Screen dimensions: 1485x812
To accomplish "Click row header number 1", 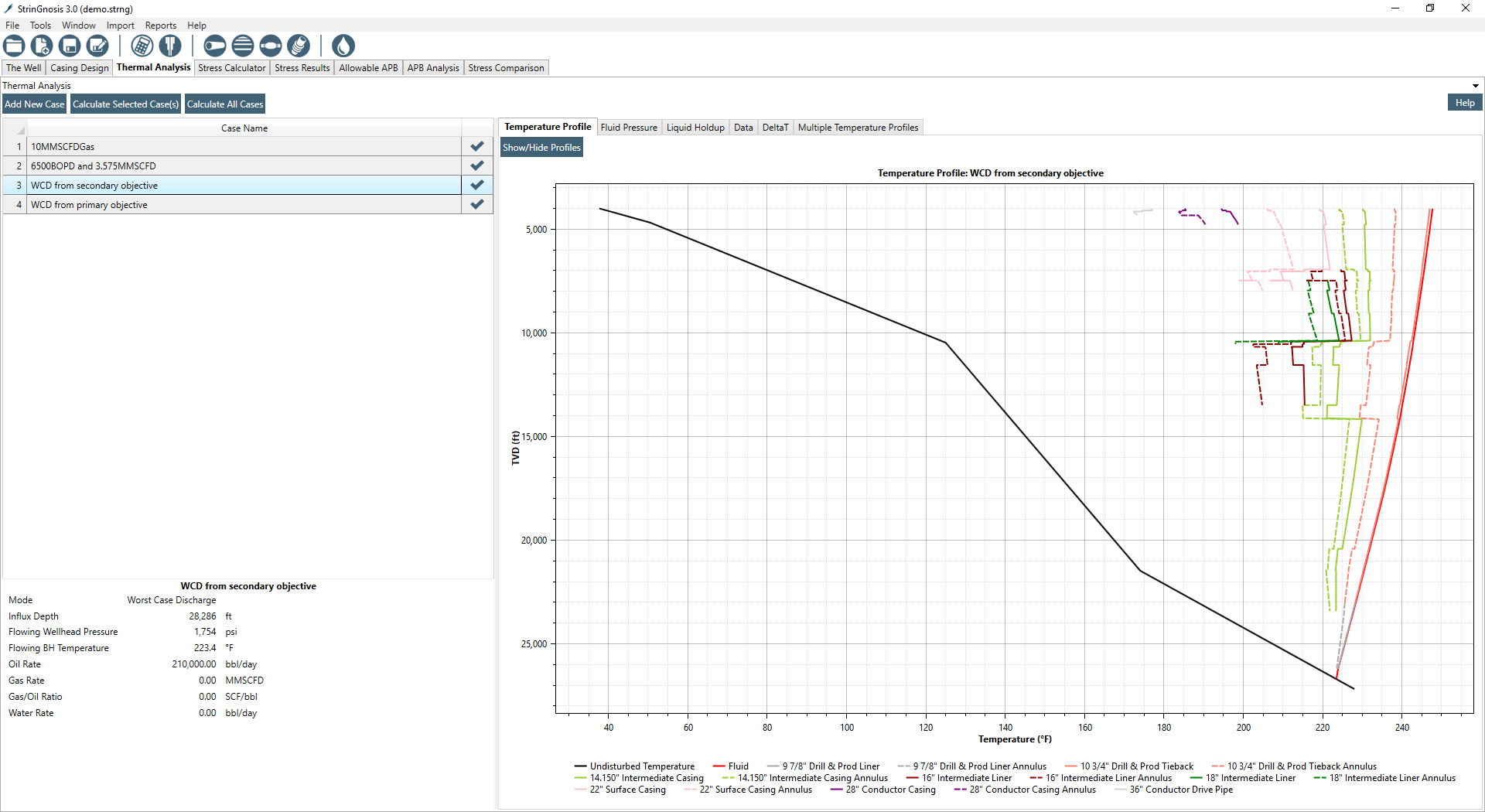I will [15, 146].
